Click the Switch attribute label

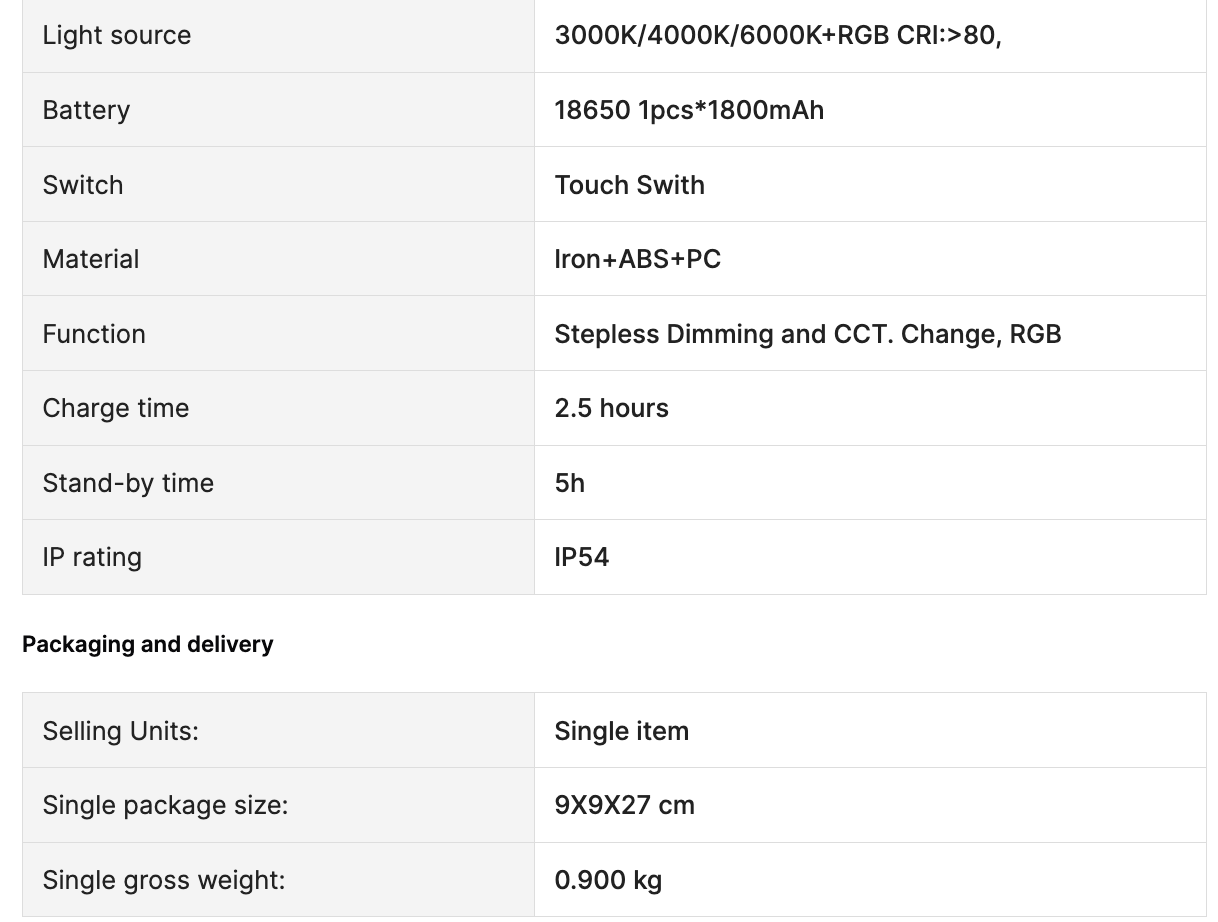pyautogui.click(x=83, y=185)
